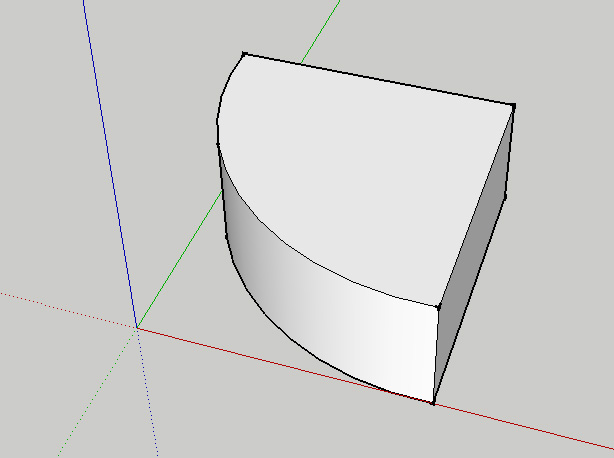Click the dotted red negative axis line
This screenshot has height=458, width=614.
[60, 308]
